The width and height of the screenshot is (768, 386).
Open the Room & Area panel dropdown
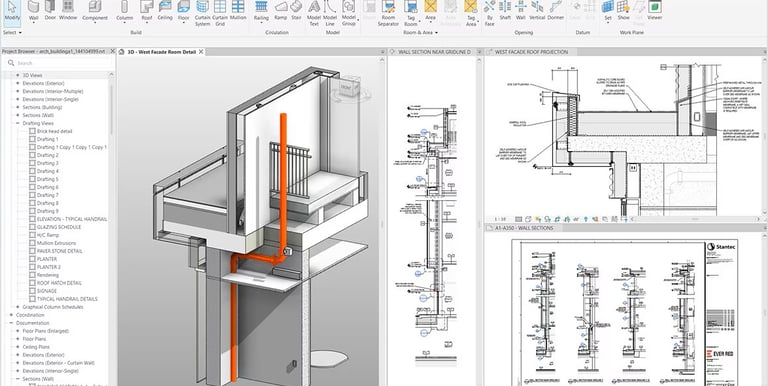click(x=420, y=32)
